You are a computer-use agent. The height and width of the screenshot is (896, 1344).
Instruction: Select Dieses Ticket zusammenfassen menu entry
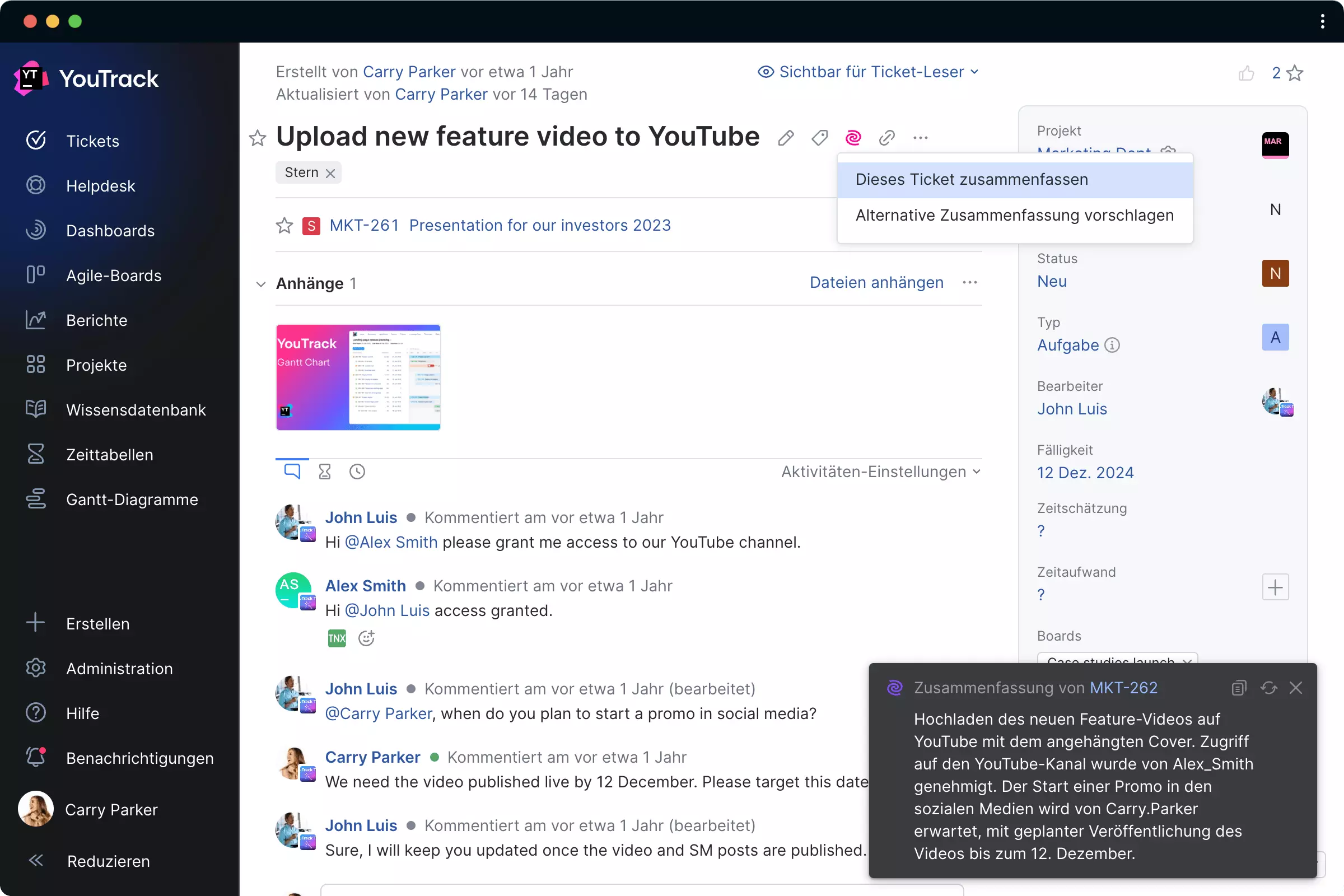972,179
